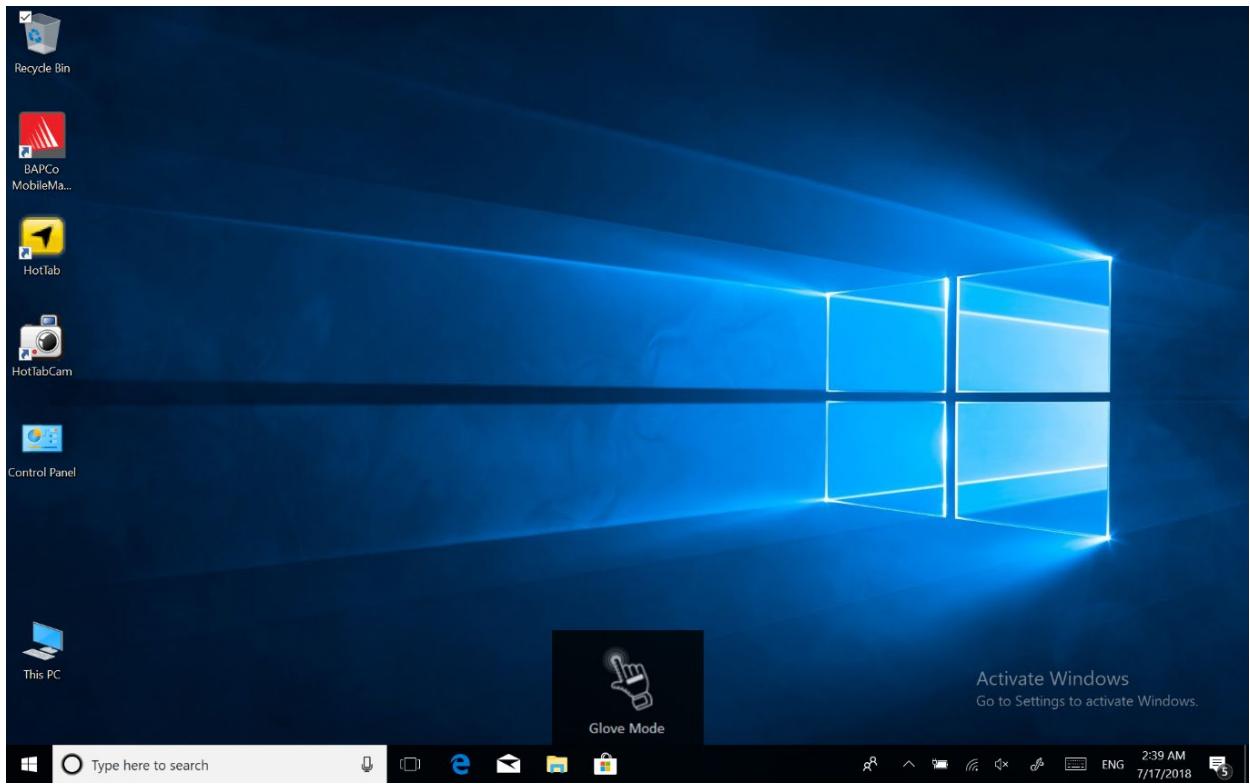The image size is (1250, 784).
Task: Open Task View from the taskbar
Action: [x=409, y=765]
